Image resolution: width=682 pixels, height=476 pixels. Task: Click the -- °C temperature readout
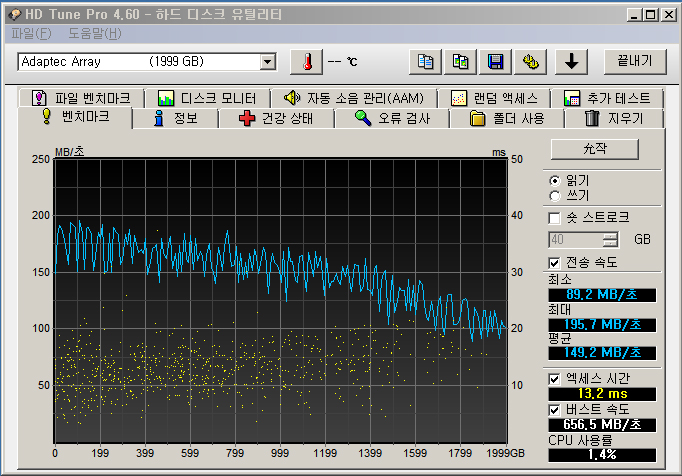tap(342, 62)
